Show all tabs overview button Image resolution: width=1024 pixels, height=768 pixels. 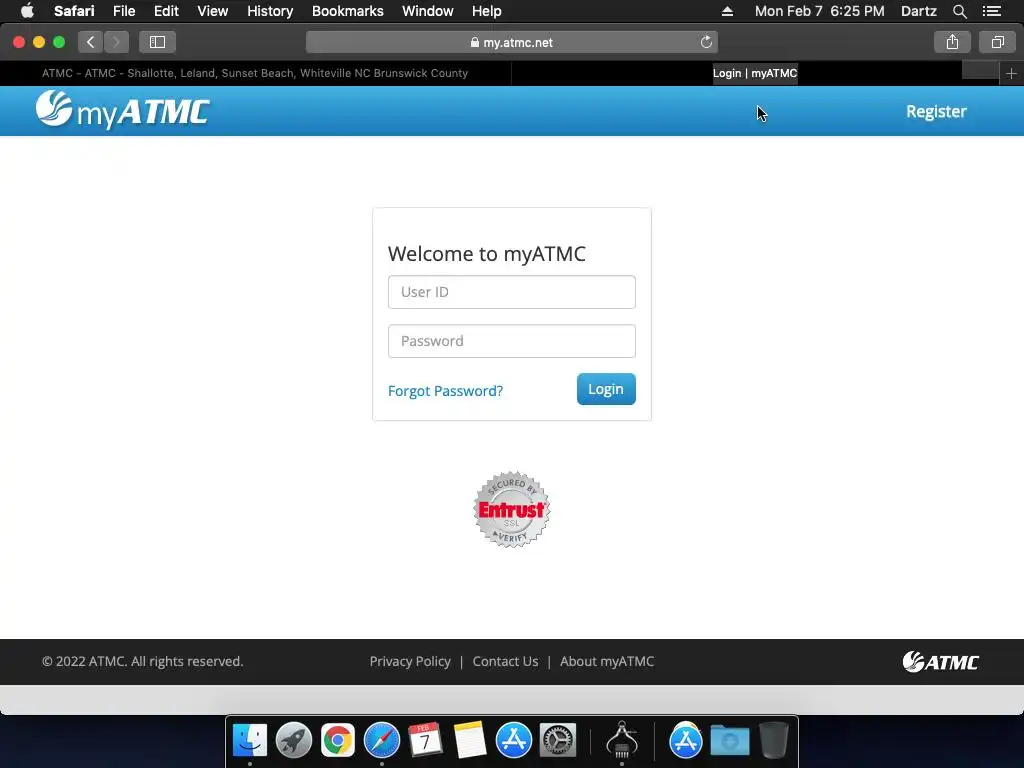point(997,42)
